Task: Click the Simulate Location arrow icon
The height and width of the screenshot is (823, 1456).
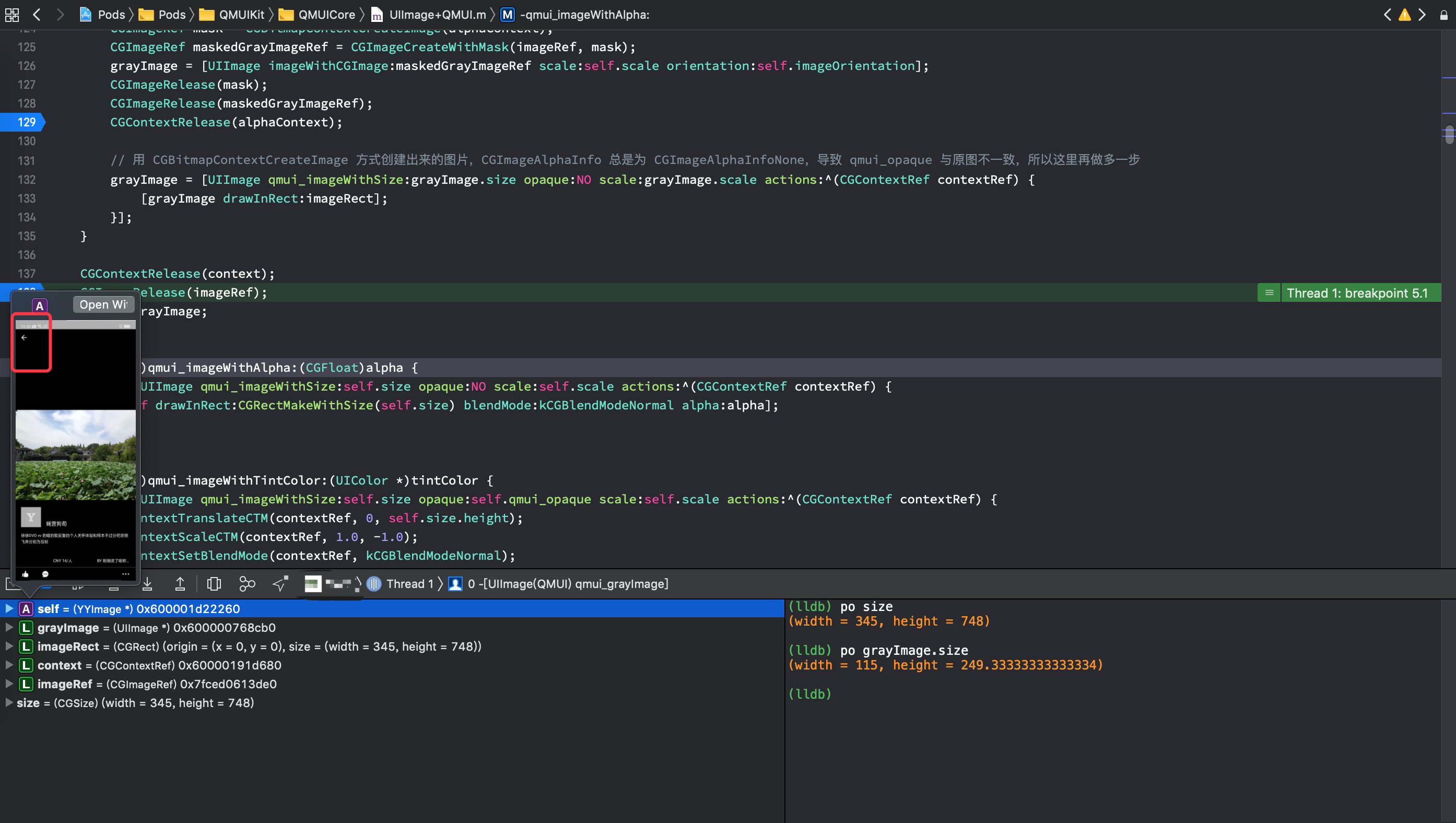Action: tap(280, 584)
